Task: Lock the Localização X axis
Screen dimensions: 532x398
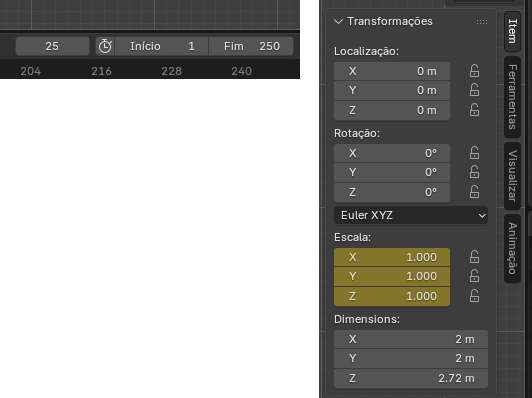Action: pyautogui.click(x=474, y=71)
